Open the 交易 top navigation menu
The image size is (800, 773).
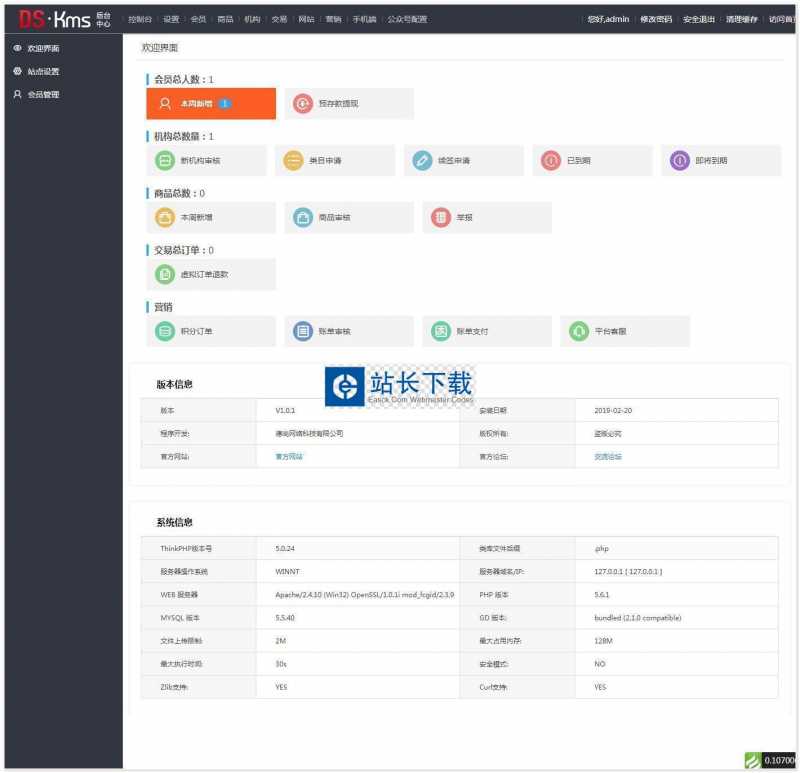pyautogui.click(x=279, y=19)
